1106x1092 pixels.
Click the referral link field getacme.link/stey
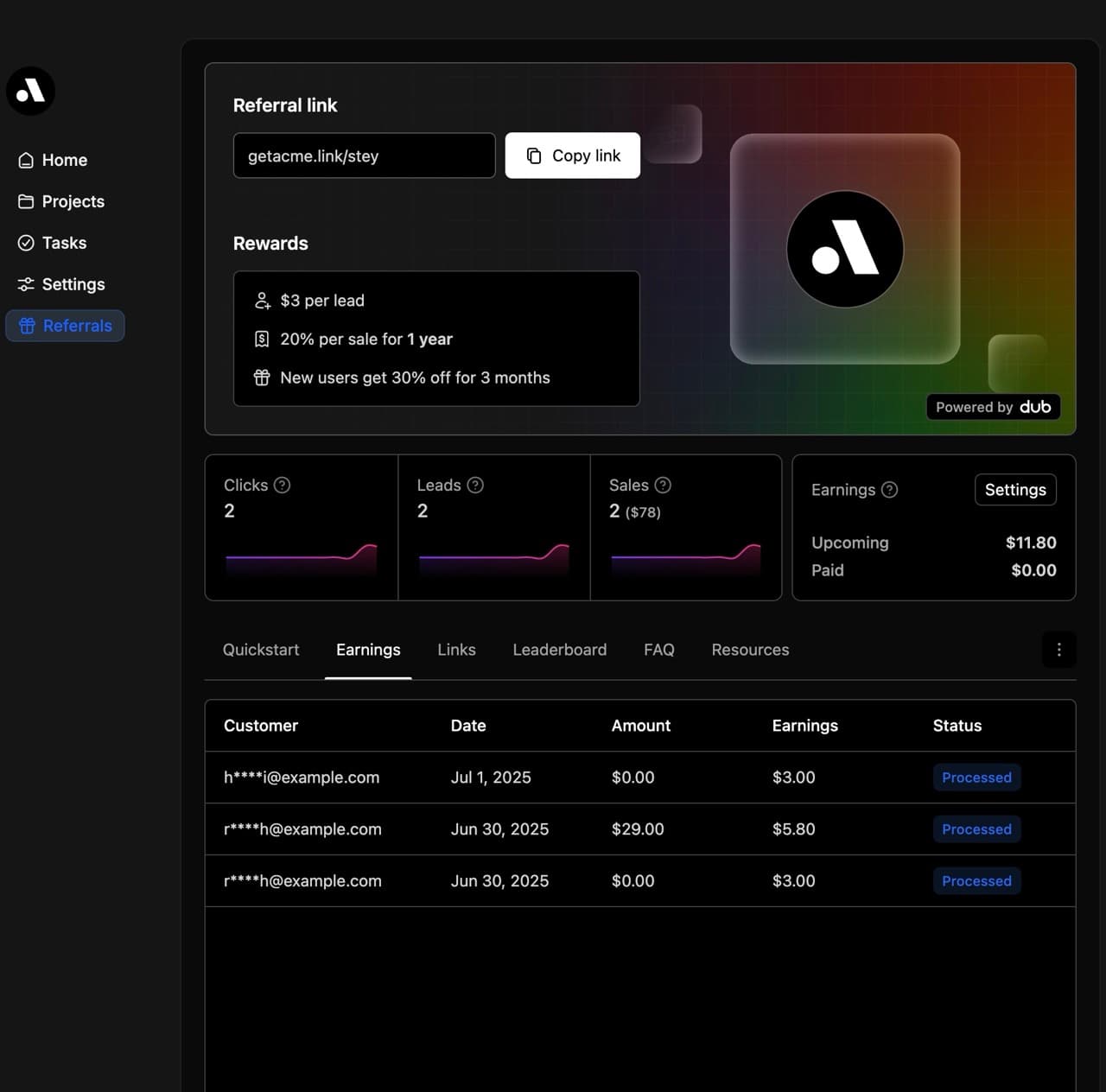[x=365, y=156]
